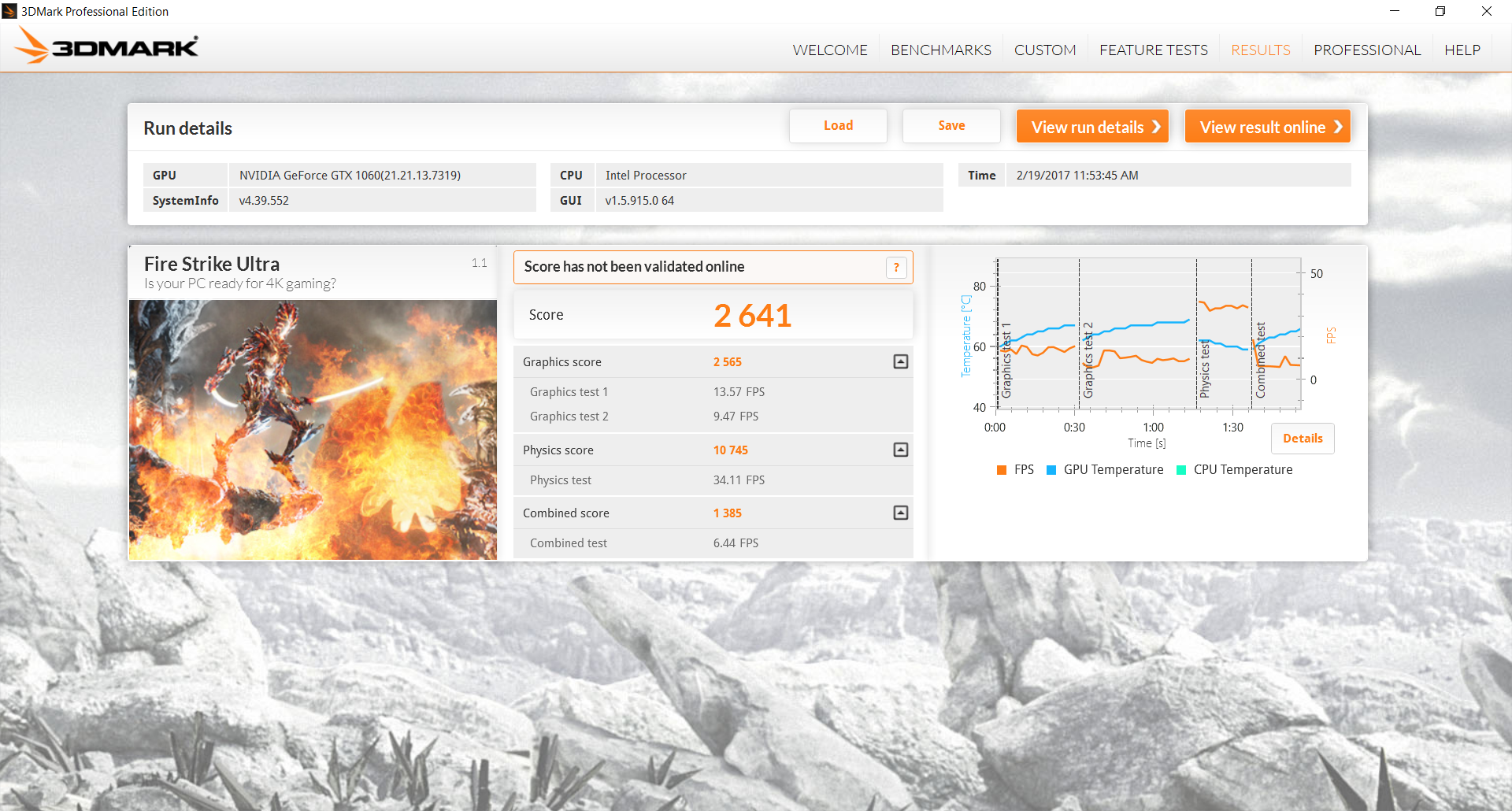Click the overall score 2 641

(x=752, y=316)
